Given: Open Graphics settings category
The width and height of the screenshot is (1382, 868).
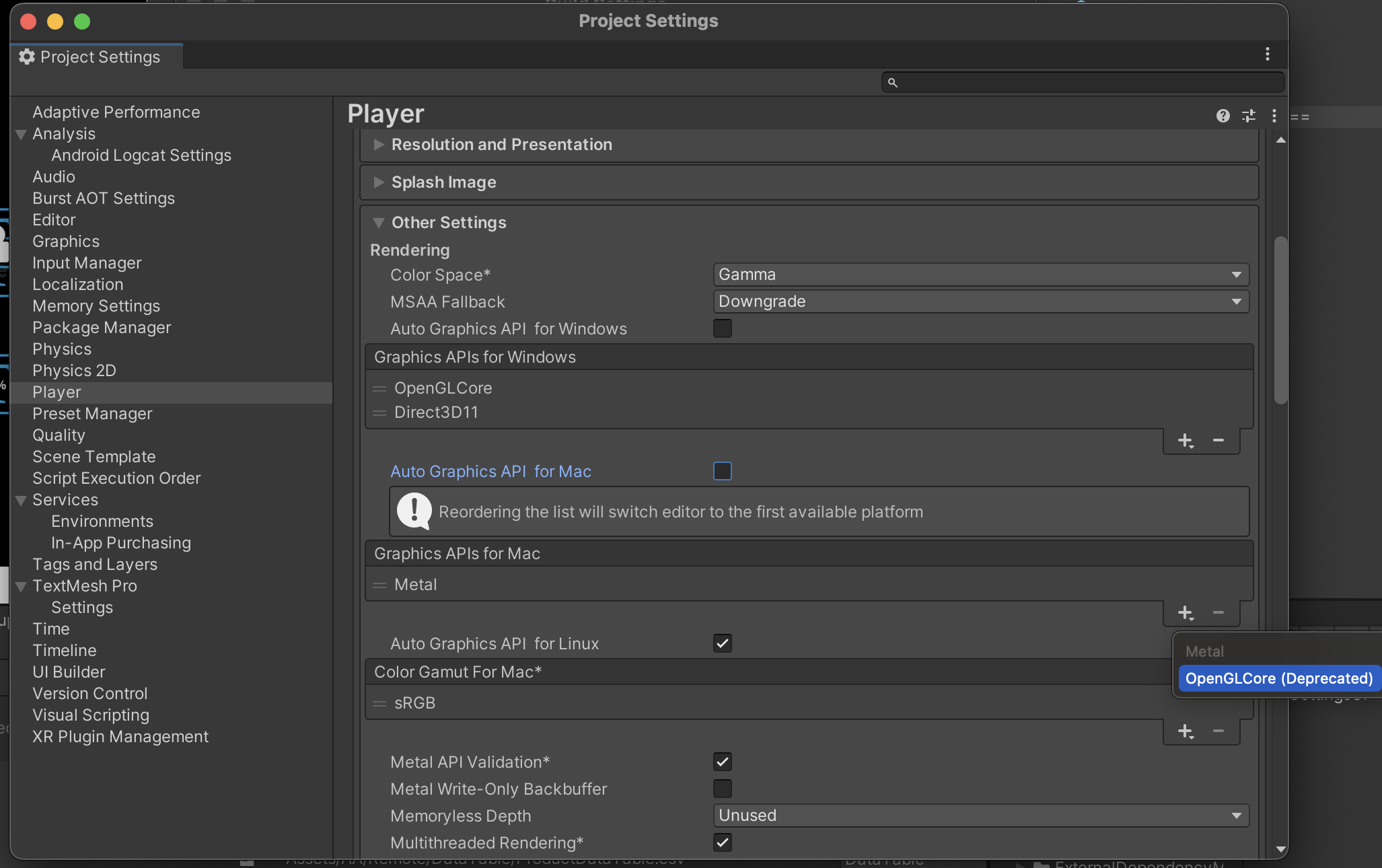Looking at the screenshot, I should pyautogui.click(x=66, y=242).
